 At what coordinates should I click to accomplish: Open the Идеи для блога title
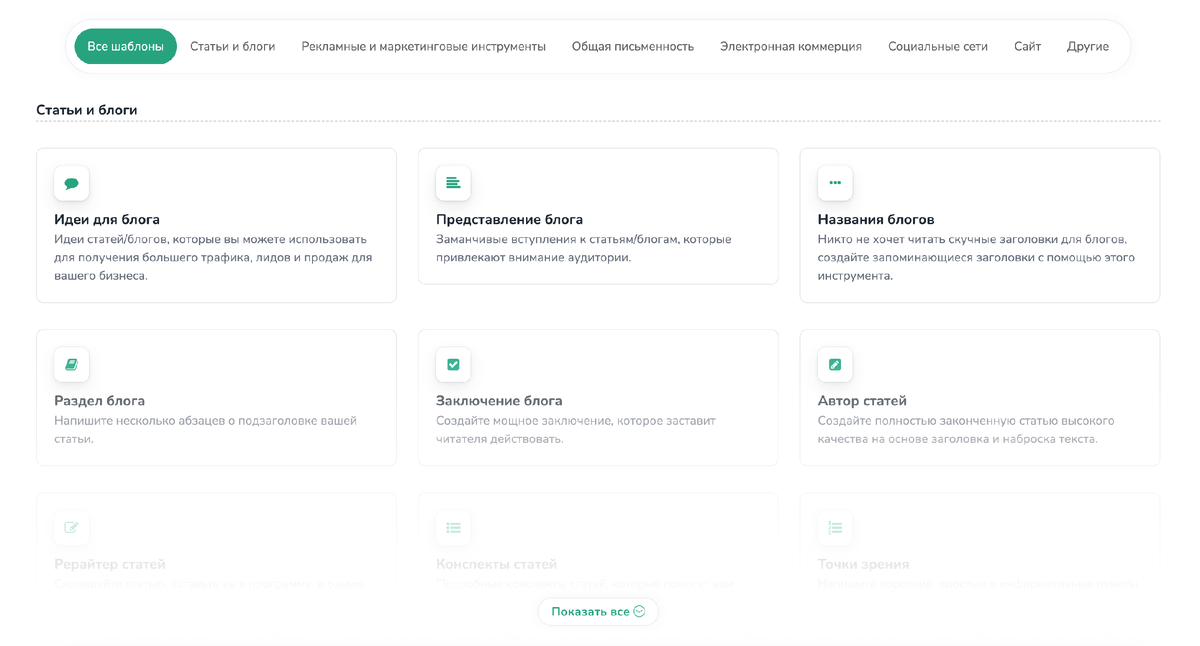107,219
